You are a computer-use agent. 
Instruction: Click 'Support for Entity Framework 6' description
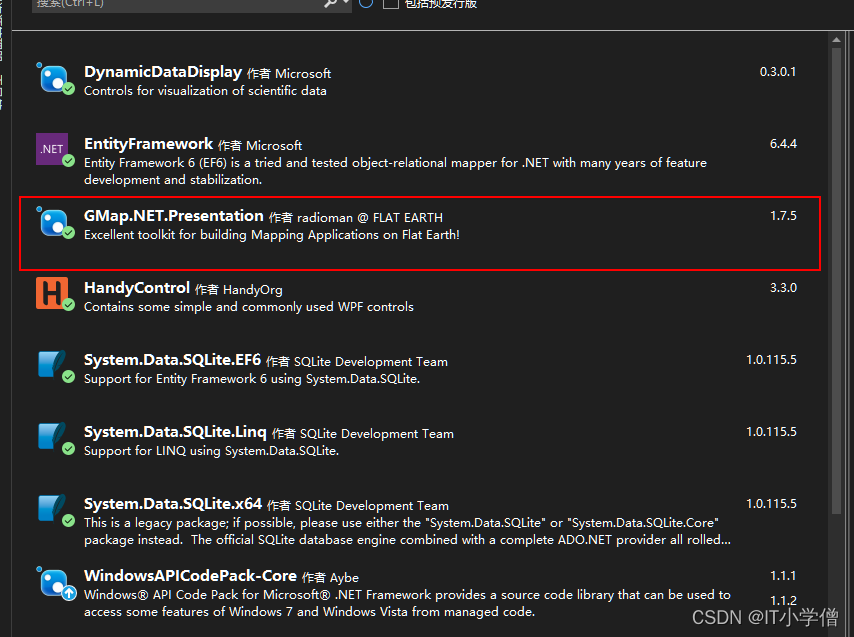pos(252,379)
